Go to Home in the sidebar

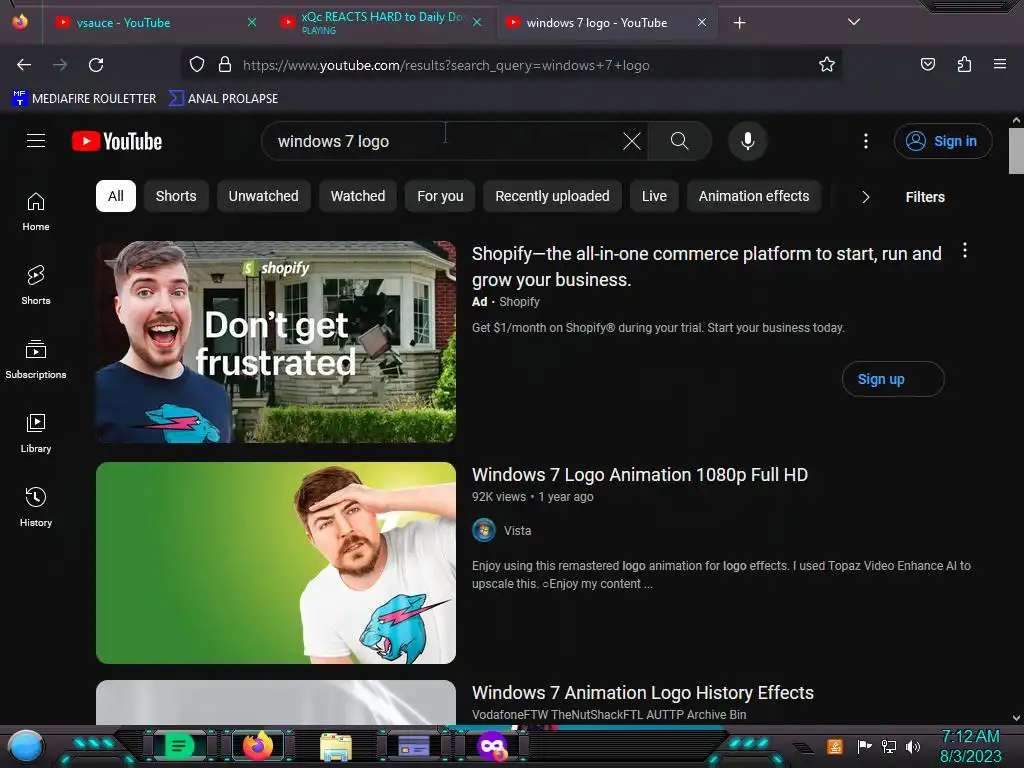tap(36, 212)
